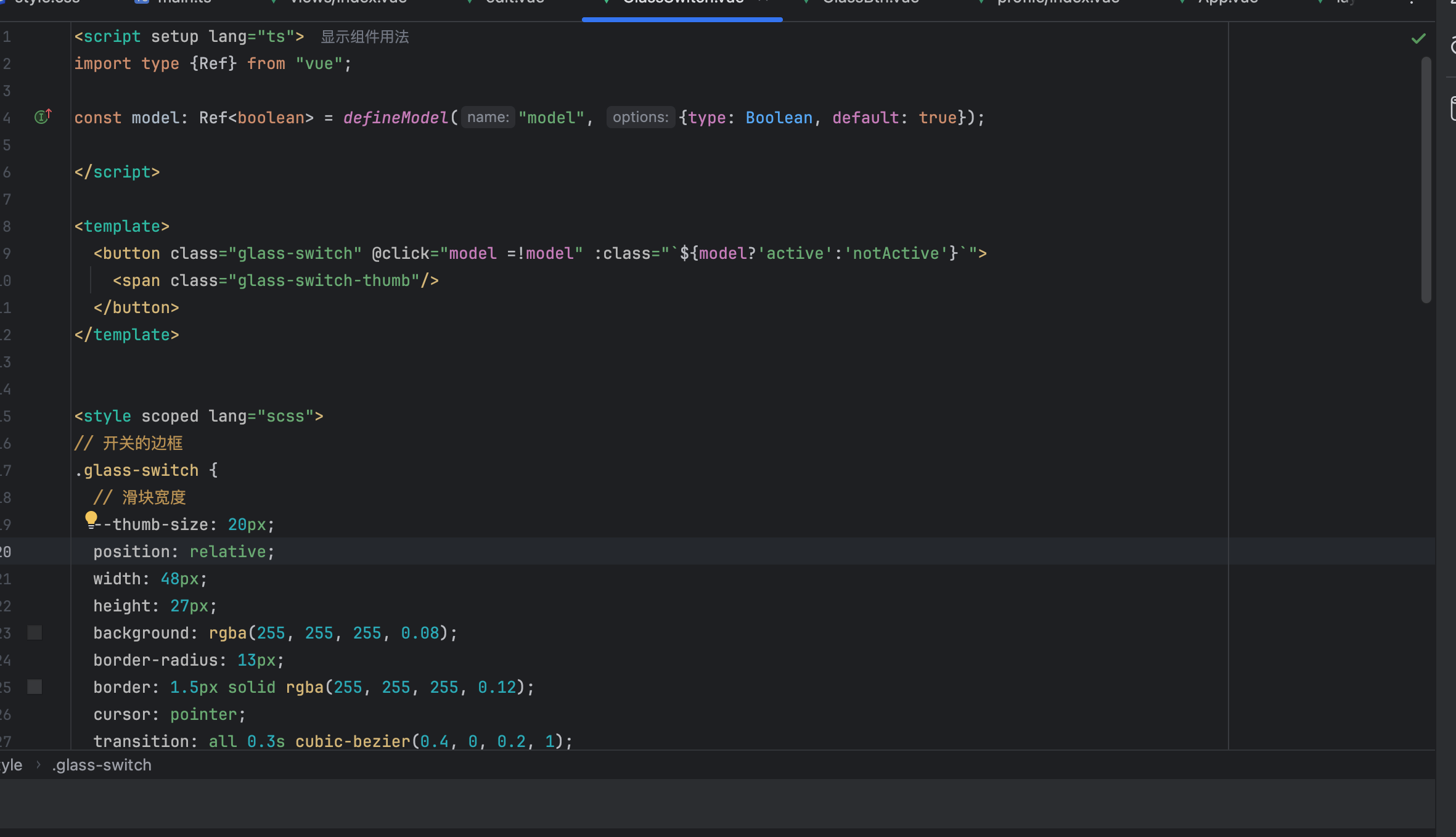Viewport: 1456px width, 837px height.
Task: Click the gutter implementation icon beside const model
Action: 43,116
